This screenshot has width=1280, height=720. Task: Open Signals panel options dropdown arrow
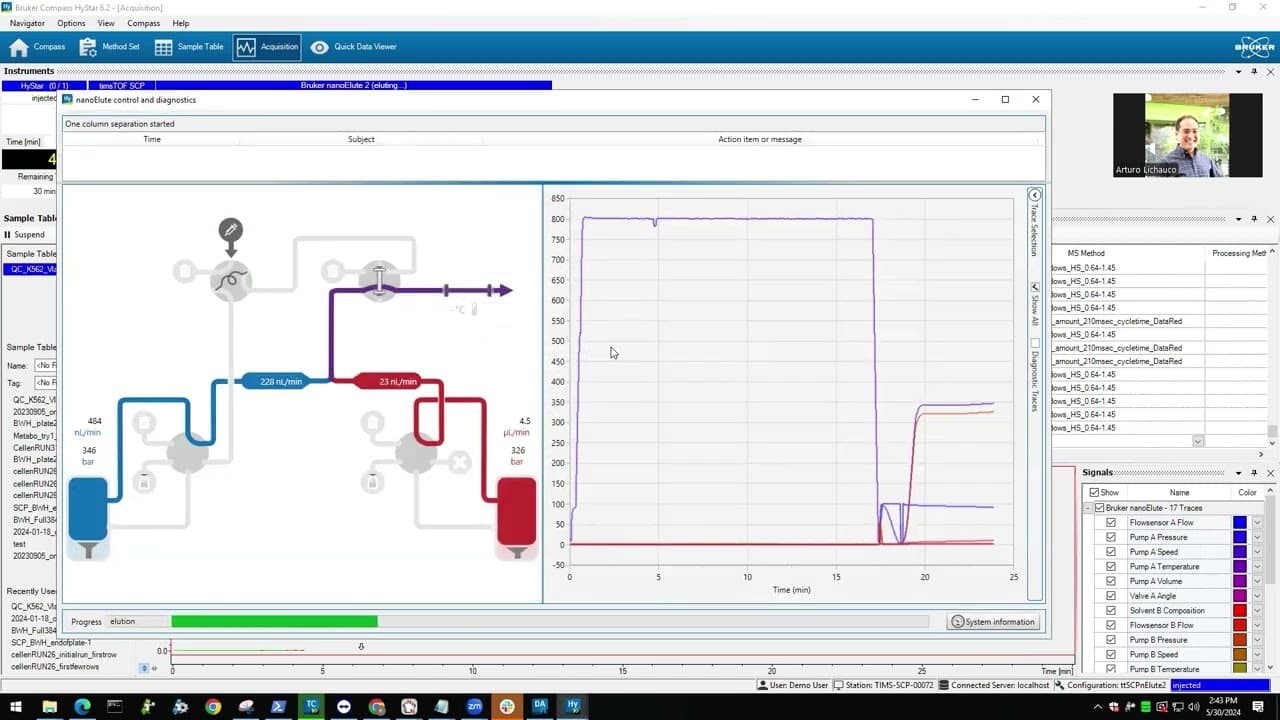point(1239,472)
